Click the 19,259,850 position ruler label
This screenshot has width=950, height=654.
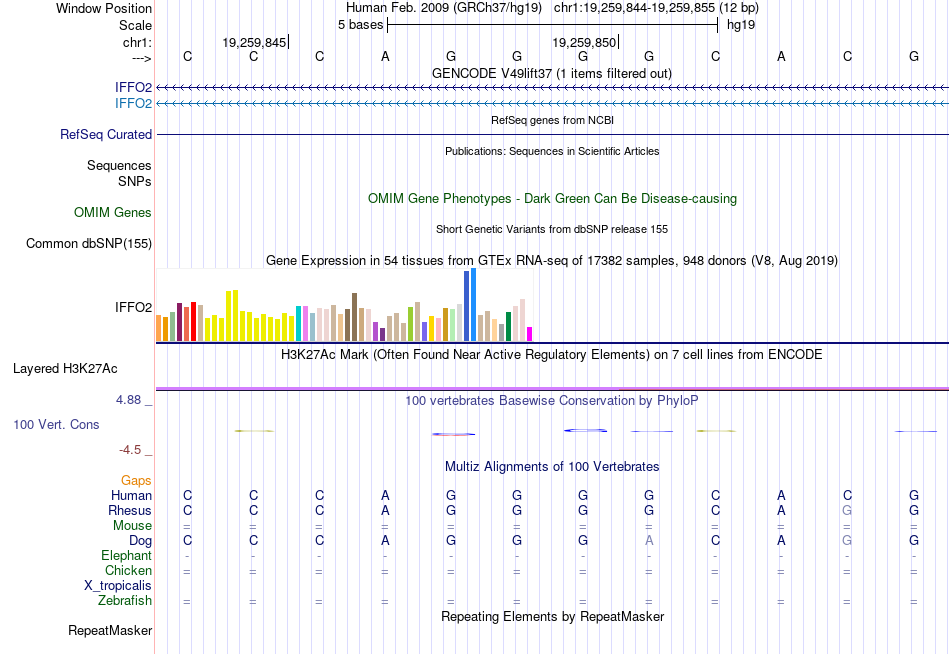click(x=584, y=42)
